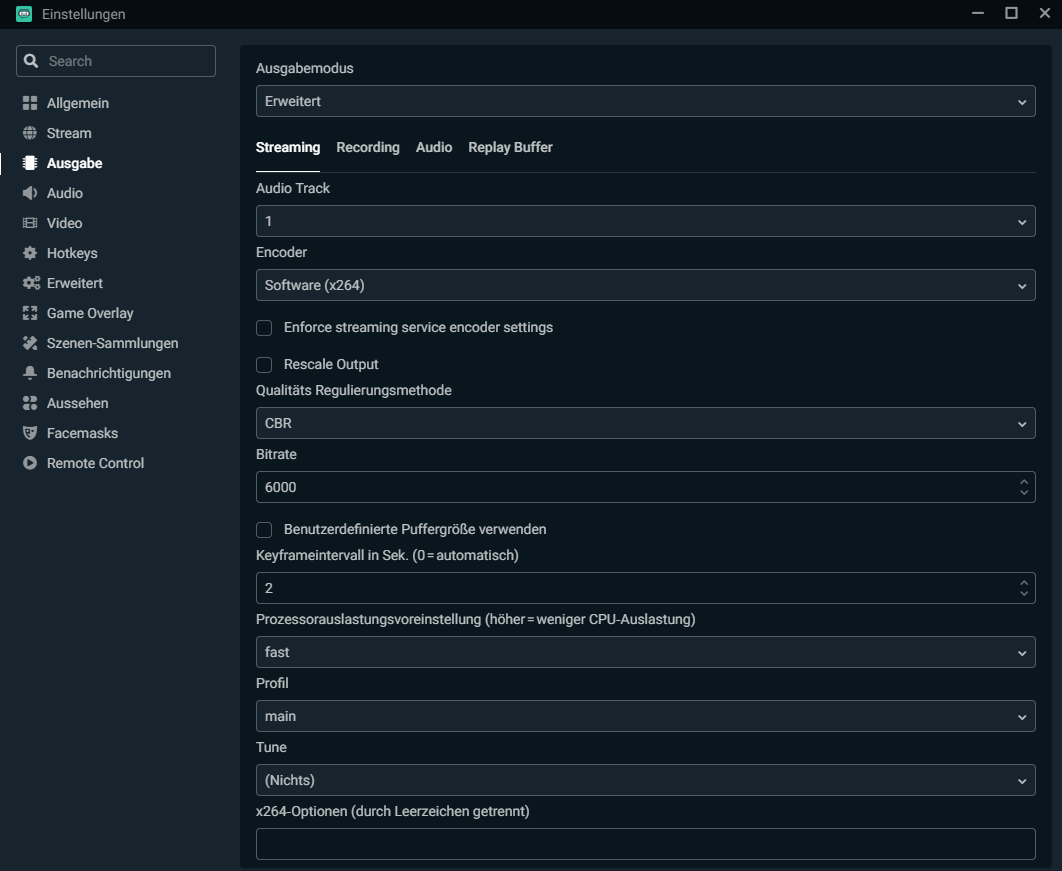Go to Szenen-Sammlungen settings
Image resolution: width=1062 pixels, height=871 pixels.
[x=112, y=343]
